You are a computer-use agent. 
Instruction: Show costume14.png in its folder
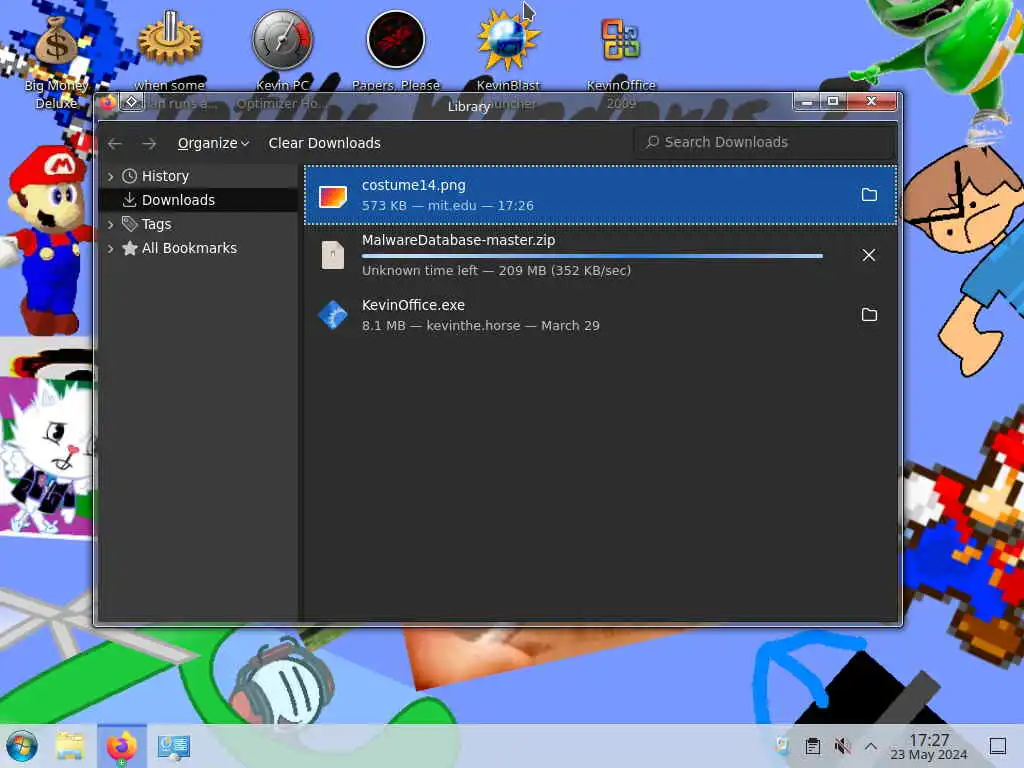point(869,195)
